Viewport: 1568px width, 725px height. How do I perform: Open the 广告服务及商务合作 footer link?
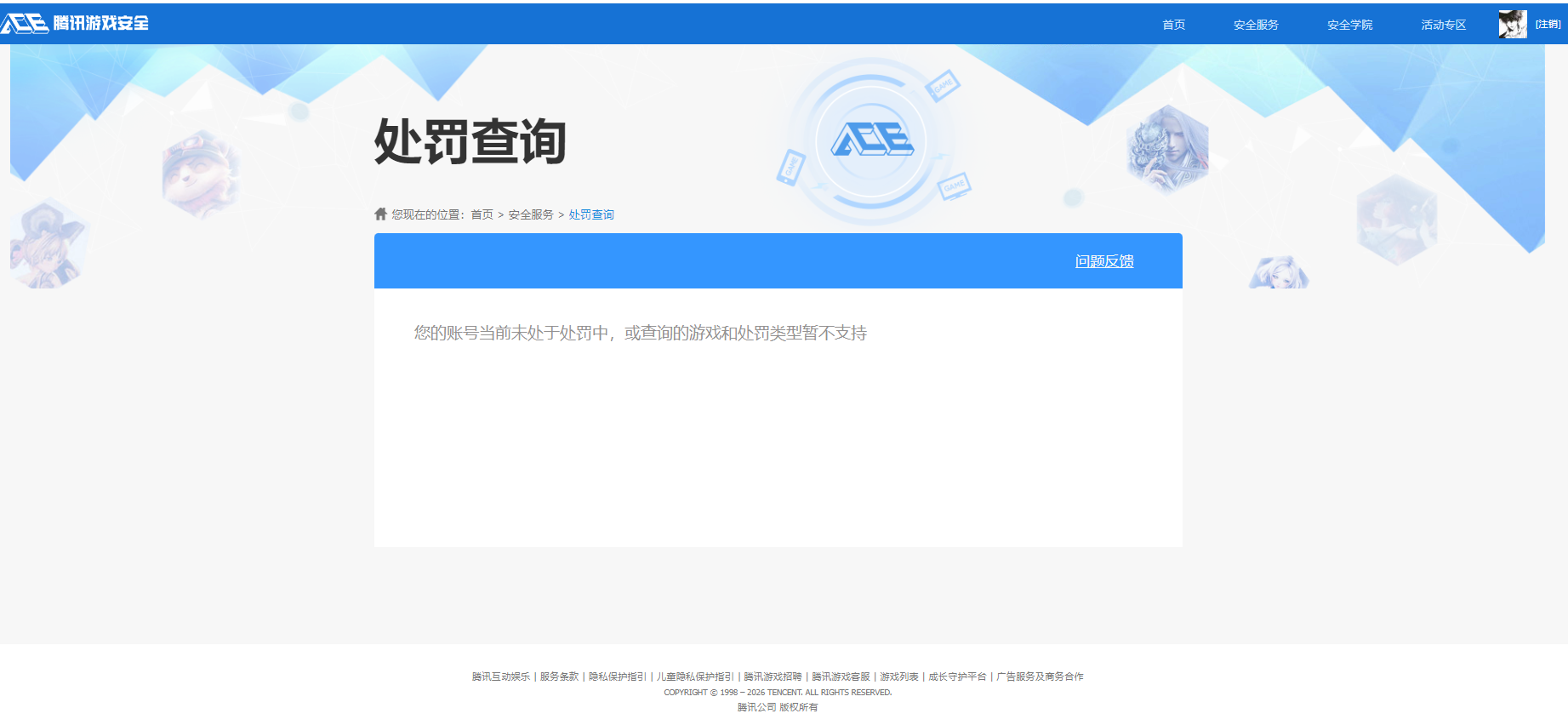(x=1040, y=676)
